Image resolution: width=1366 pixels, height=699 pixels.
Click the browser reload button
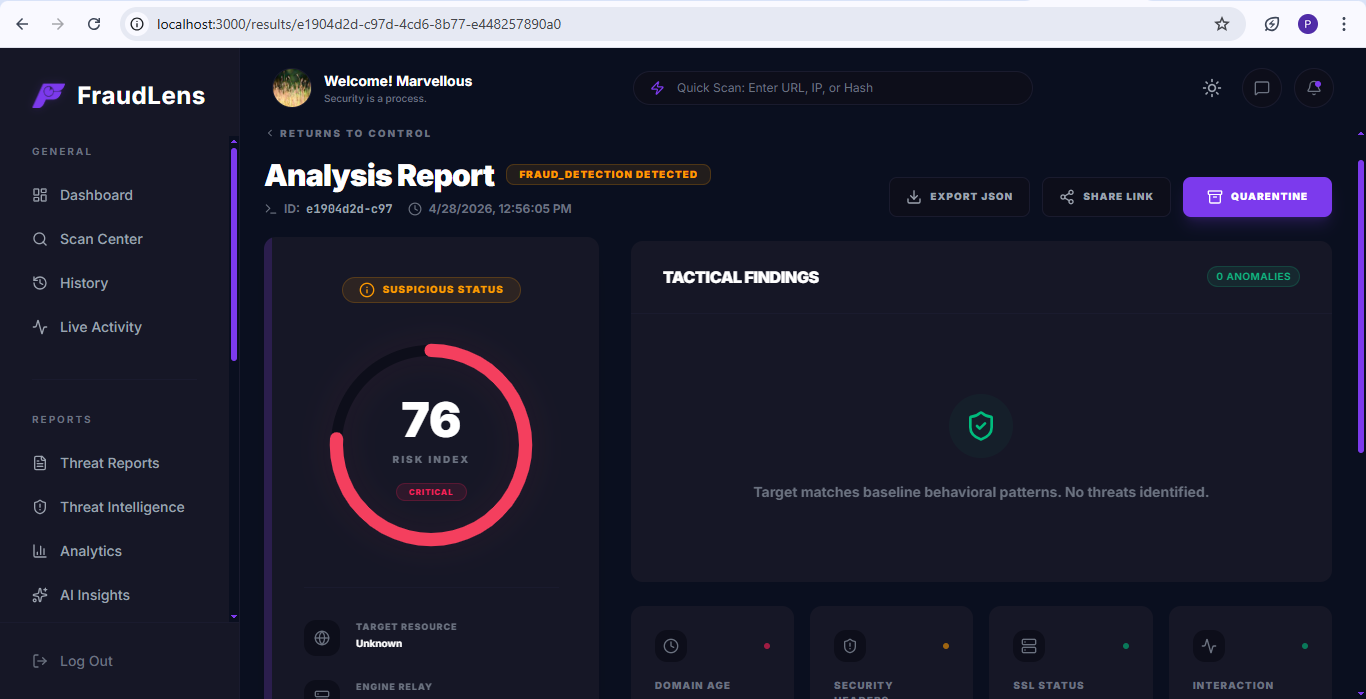coord(94,24)
